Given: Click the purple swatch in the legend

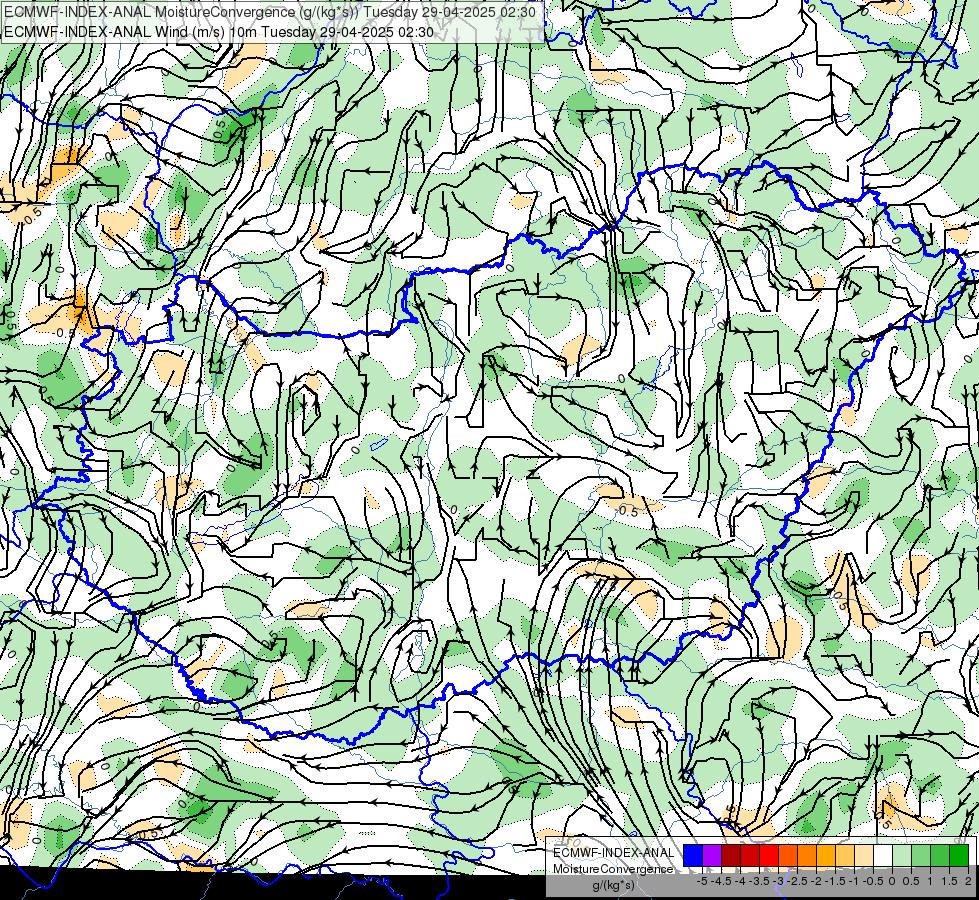Looking at the screenshot, I should (x=712, y=855).
